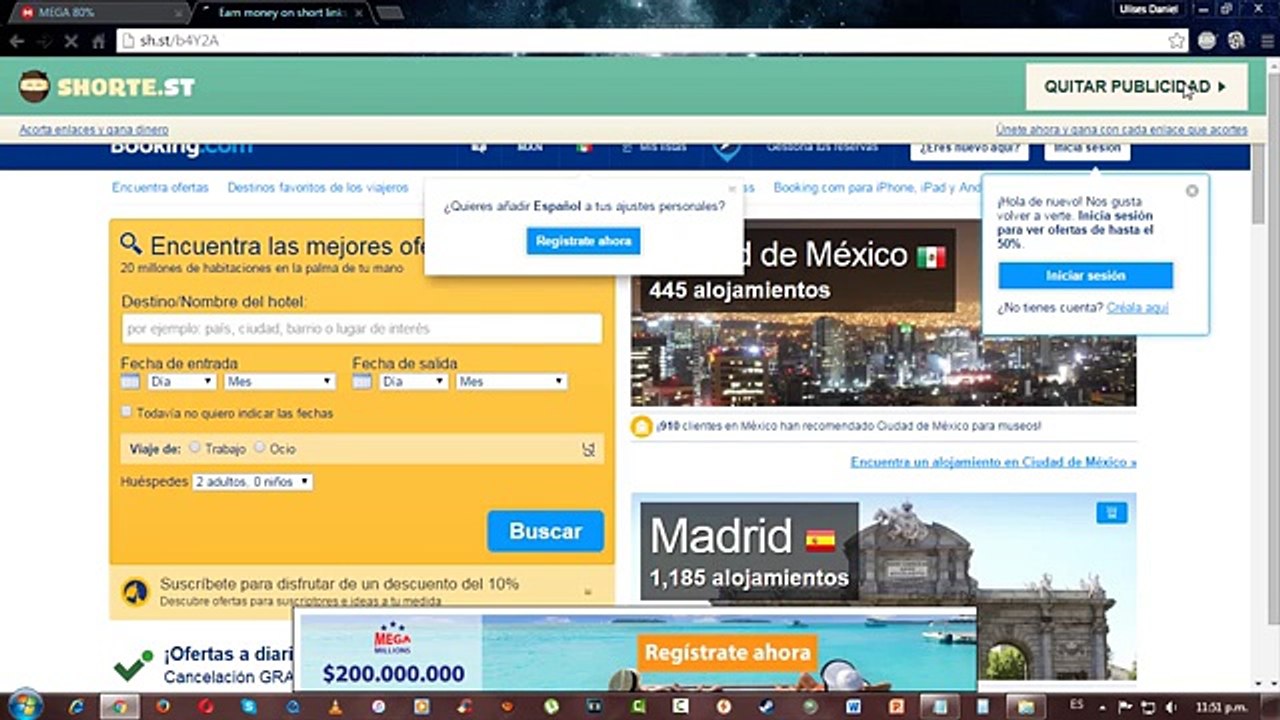This screenshot has height=720, width=1280.
Task: Open check-in date calendar icon
Action: [x=130, y=382]
